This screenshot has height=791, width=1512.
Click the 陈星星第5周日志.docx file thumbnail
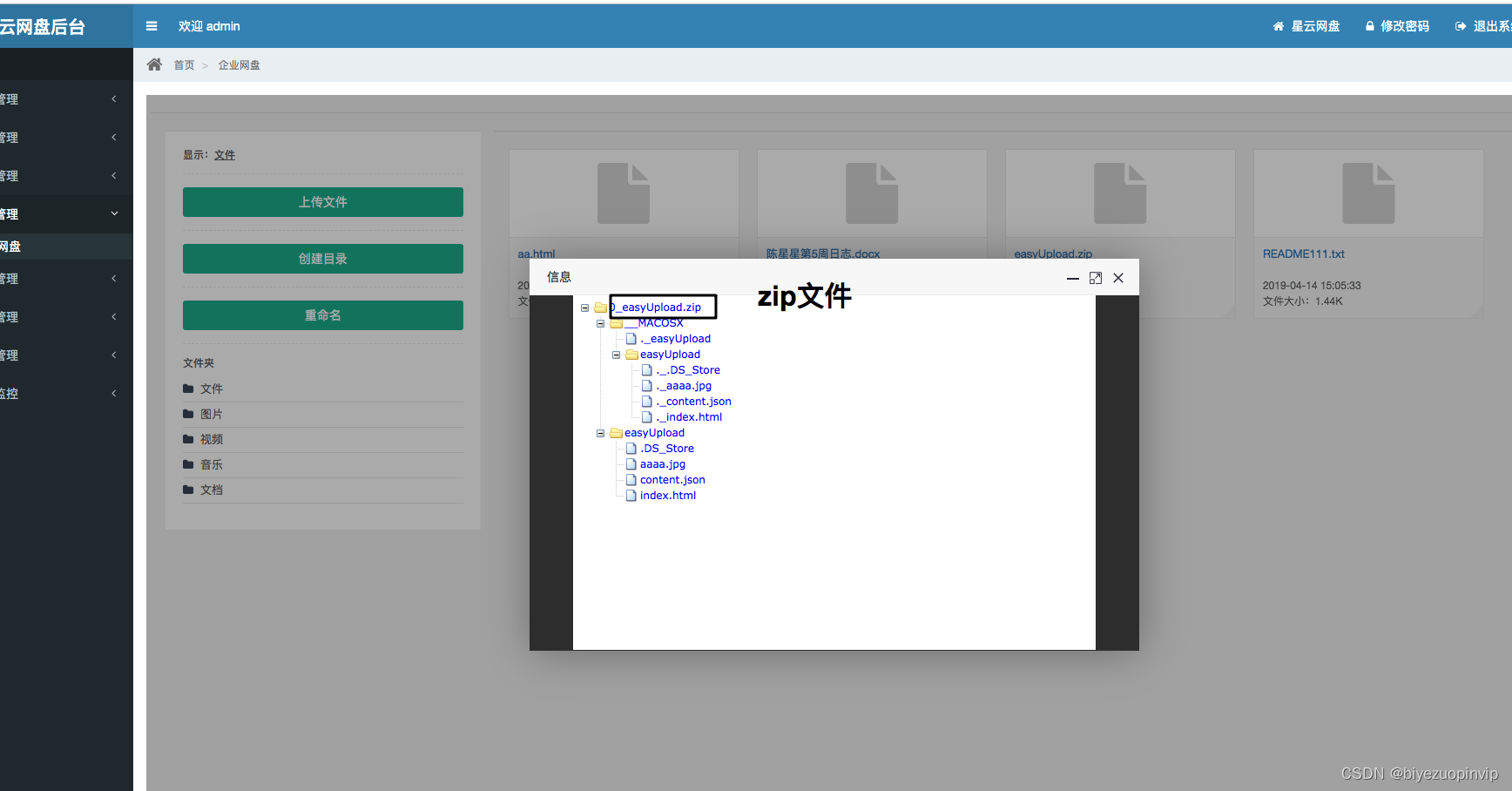tap(872, 193)
